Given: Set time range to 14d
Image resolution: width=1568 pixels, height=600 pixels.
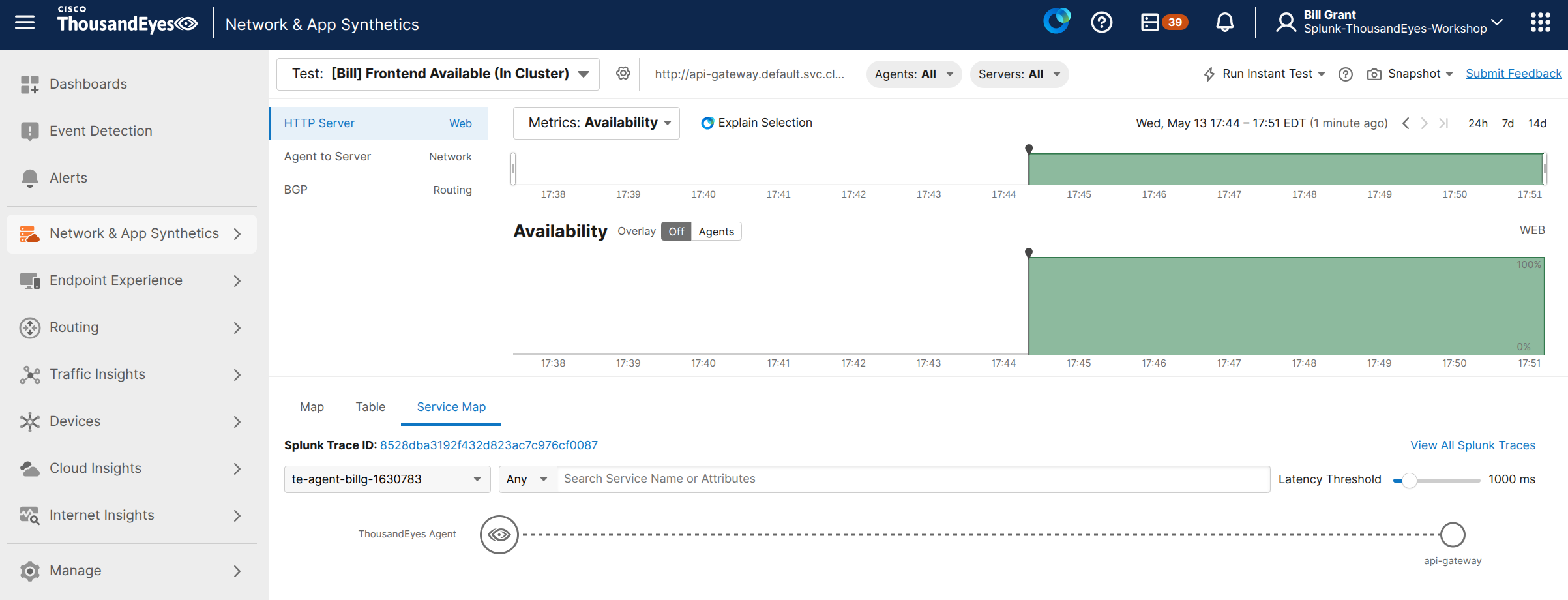Looking at the screenshot, I should pos(1537,123).
